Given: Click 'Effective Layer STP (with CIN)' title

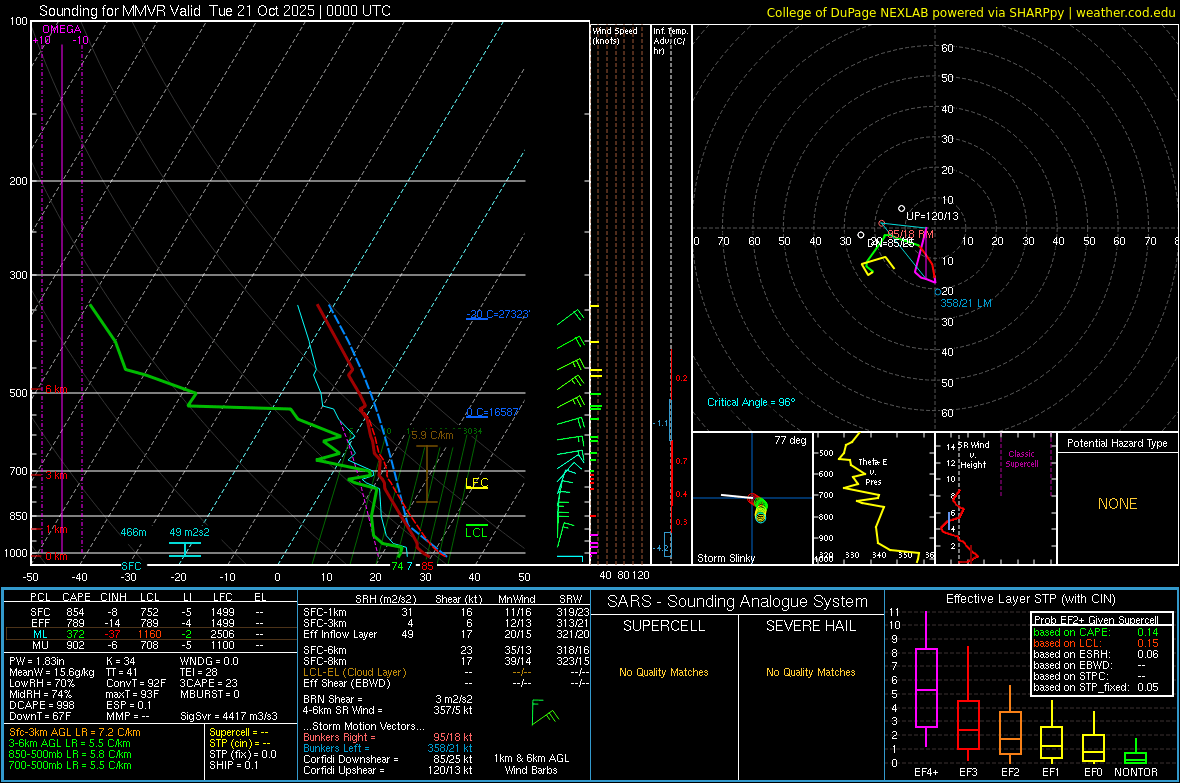Looking at the screenshot, I should [x=1030, y=599].
